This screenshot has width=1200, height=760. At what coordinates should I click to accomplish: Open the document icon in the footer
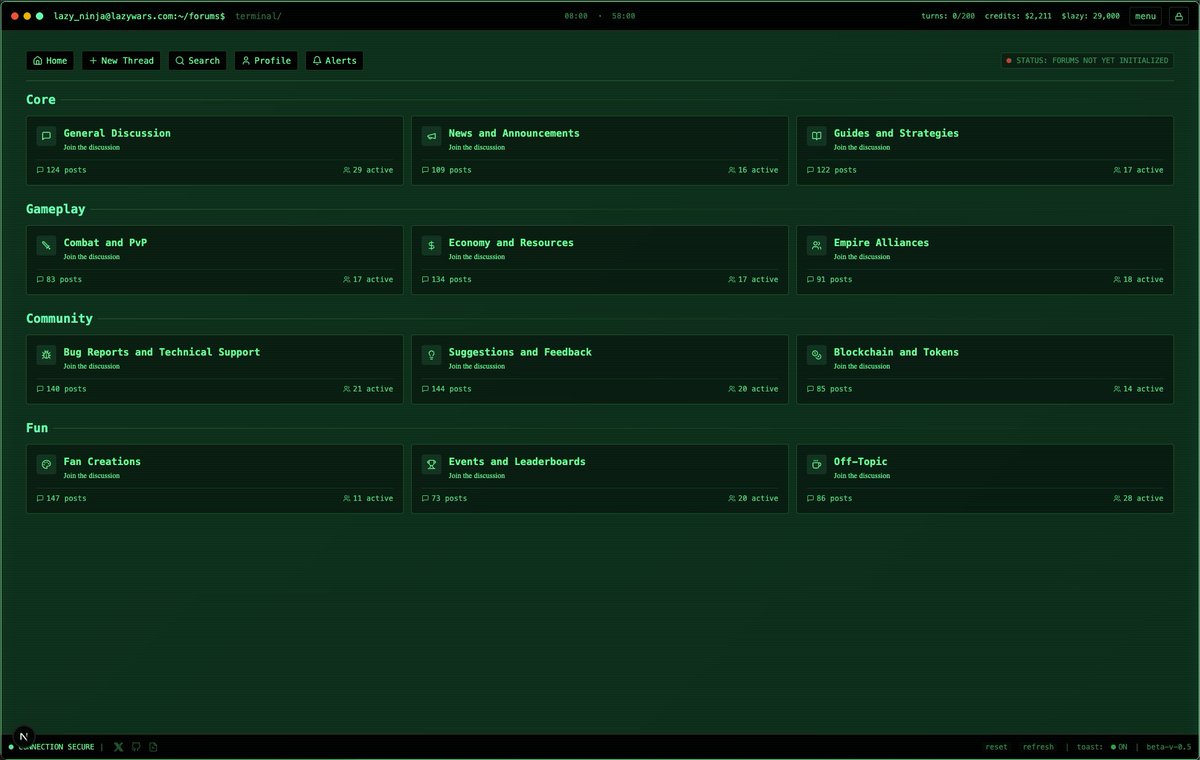[153, 747]
